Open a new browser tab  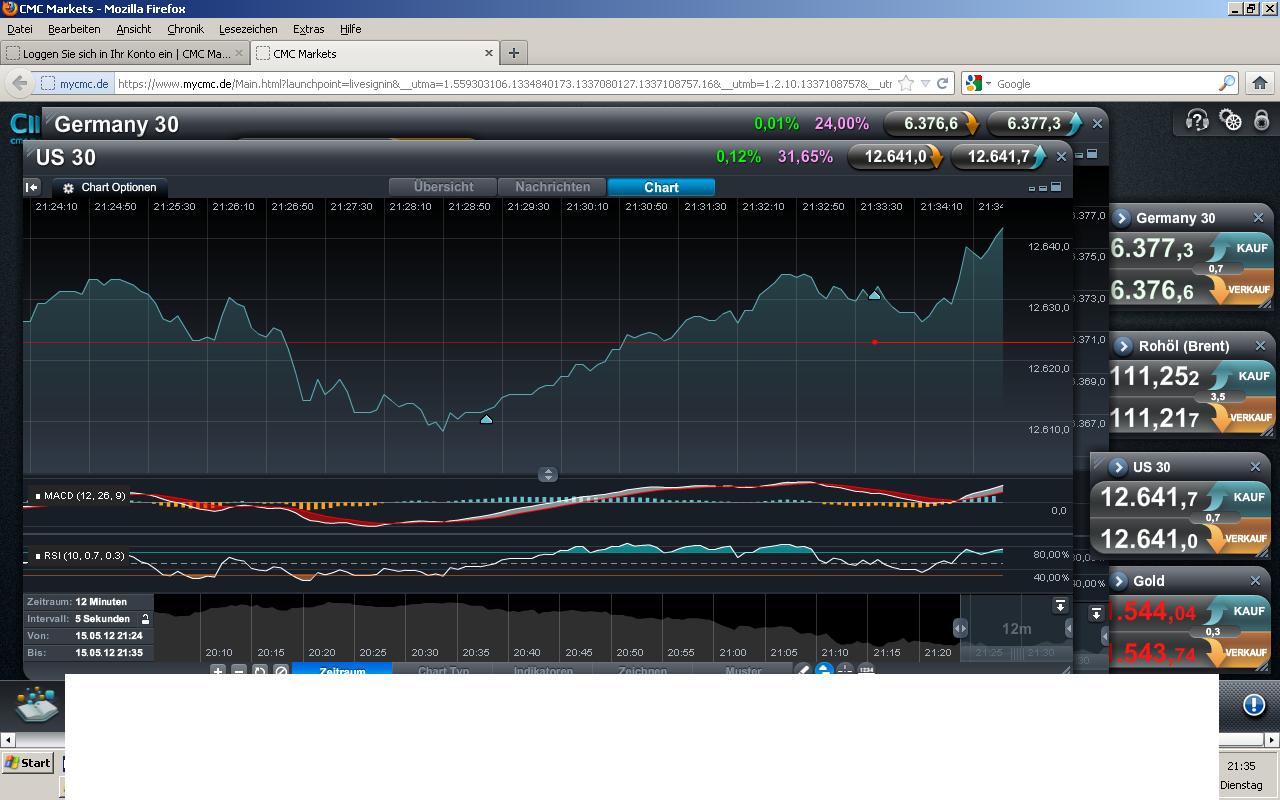click(513, 53)
